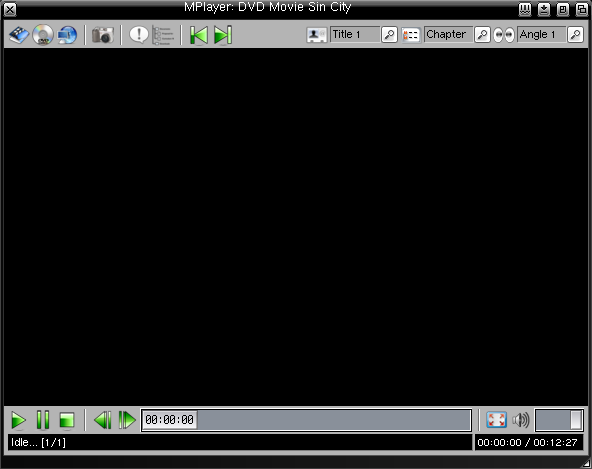Image resolution: width=592 pixels, height=469 pixels.
Task: Toggle fullscreen mode with the red-arrows icon
Action: 496,420
